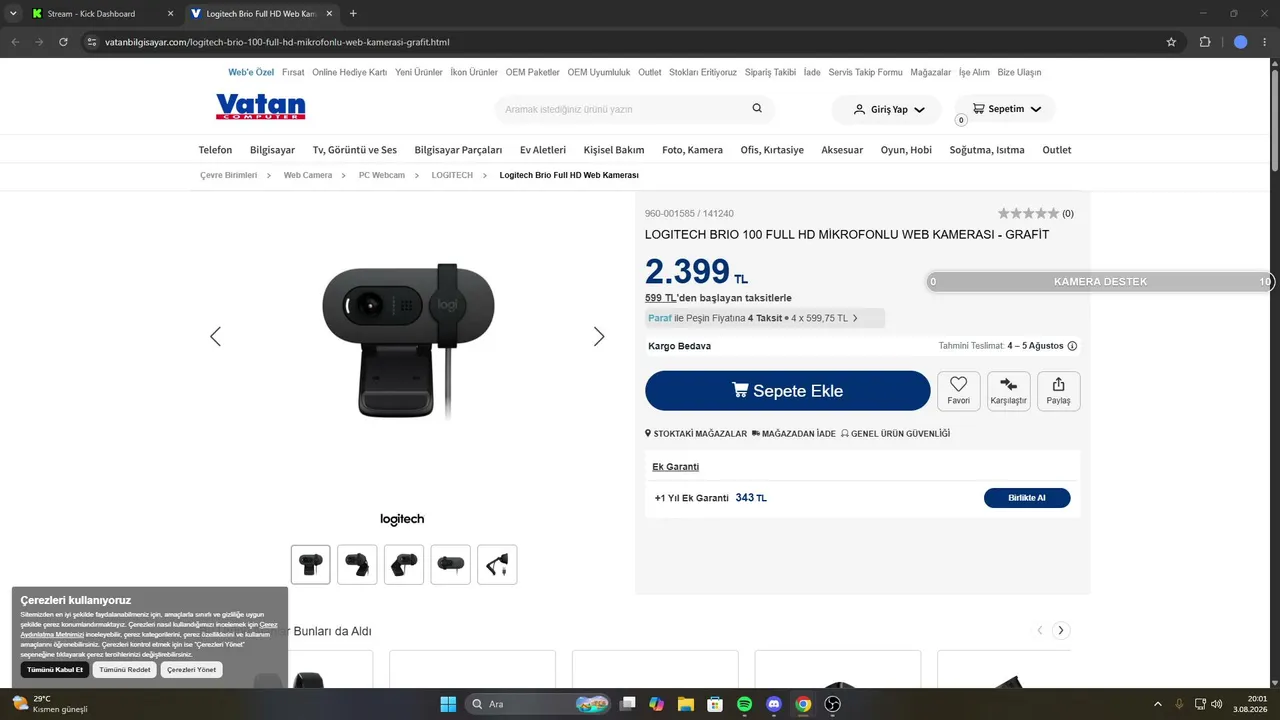Open GENEL ÜRÜN GÜVENLİĞİ link
This screenshot has height=720, width=1280.
(895, 434)
